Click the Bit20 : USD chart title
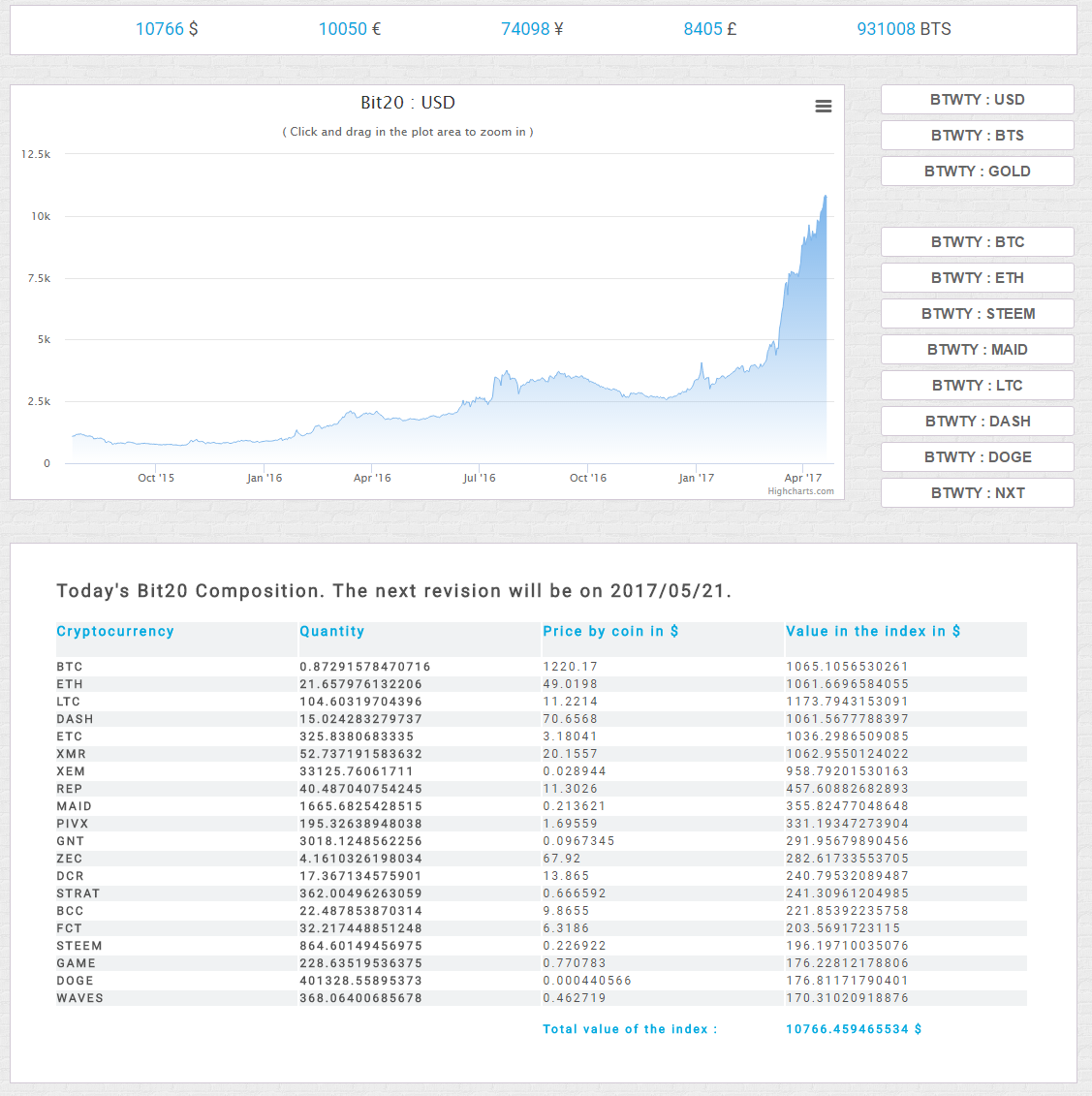The image size is (1092, 1096). pos(408,103)
